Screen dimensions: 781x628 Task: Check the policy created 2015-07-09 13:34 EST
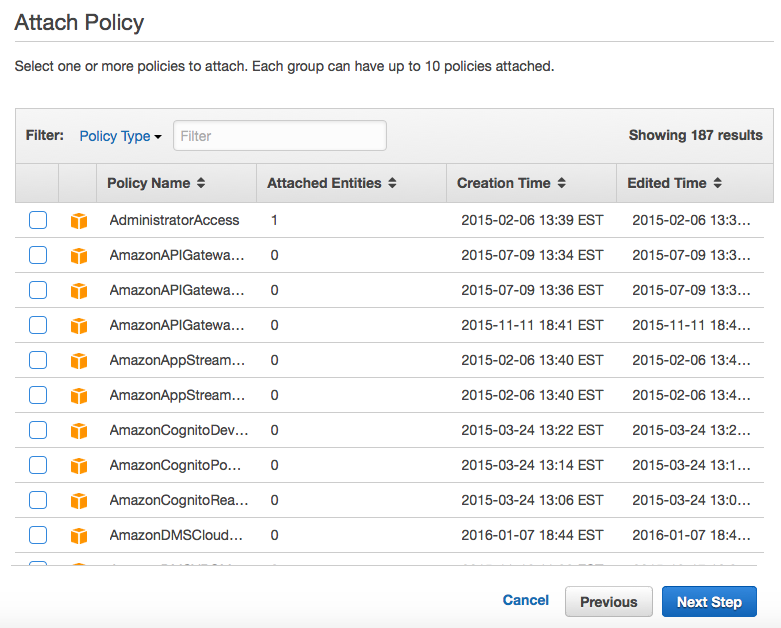point(38,255)
